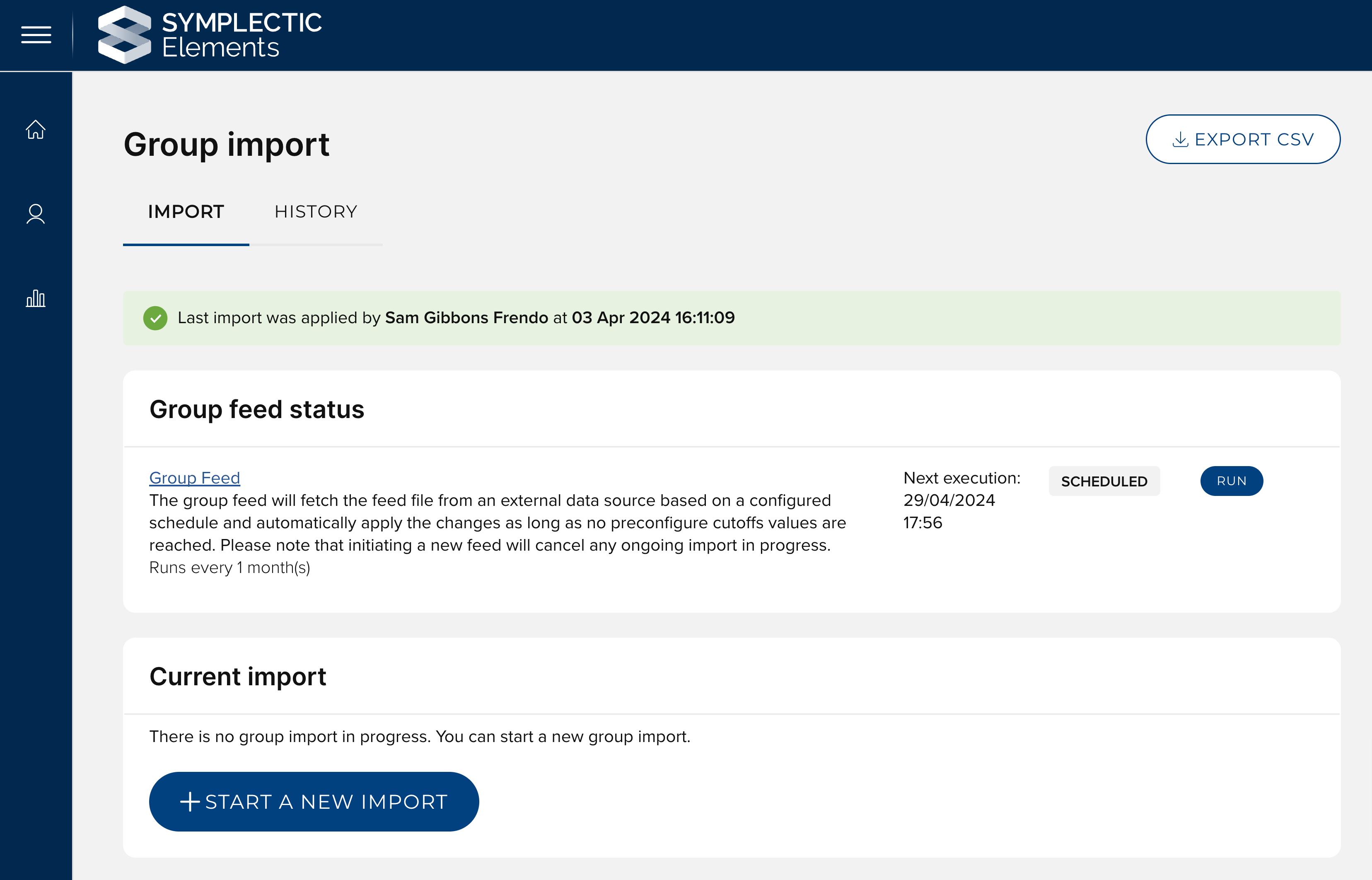Image resolution: width=1372 pixels, height=880 pixels.
Task: Go to home via sidebar house icon
Action: (x=35, y=130)
